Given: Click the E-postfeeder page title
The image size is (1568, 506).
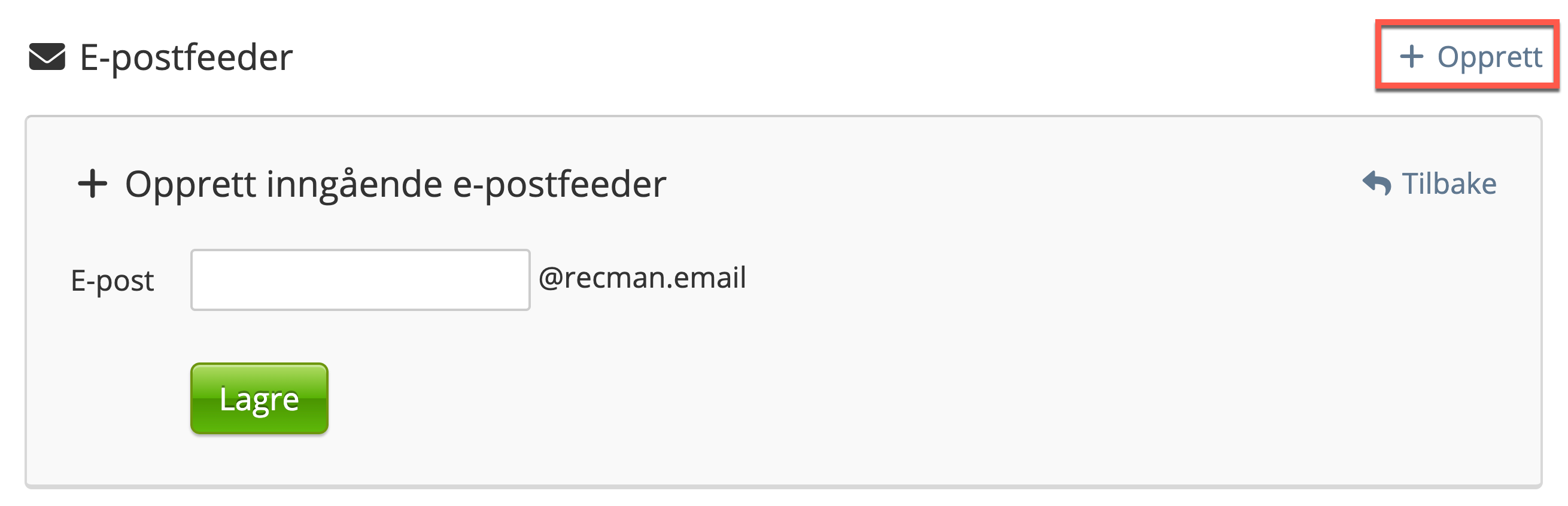Looking at the screenshot, I should click(x=186, y=58).
